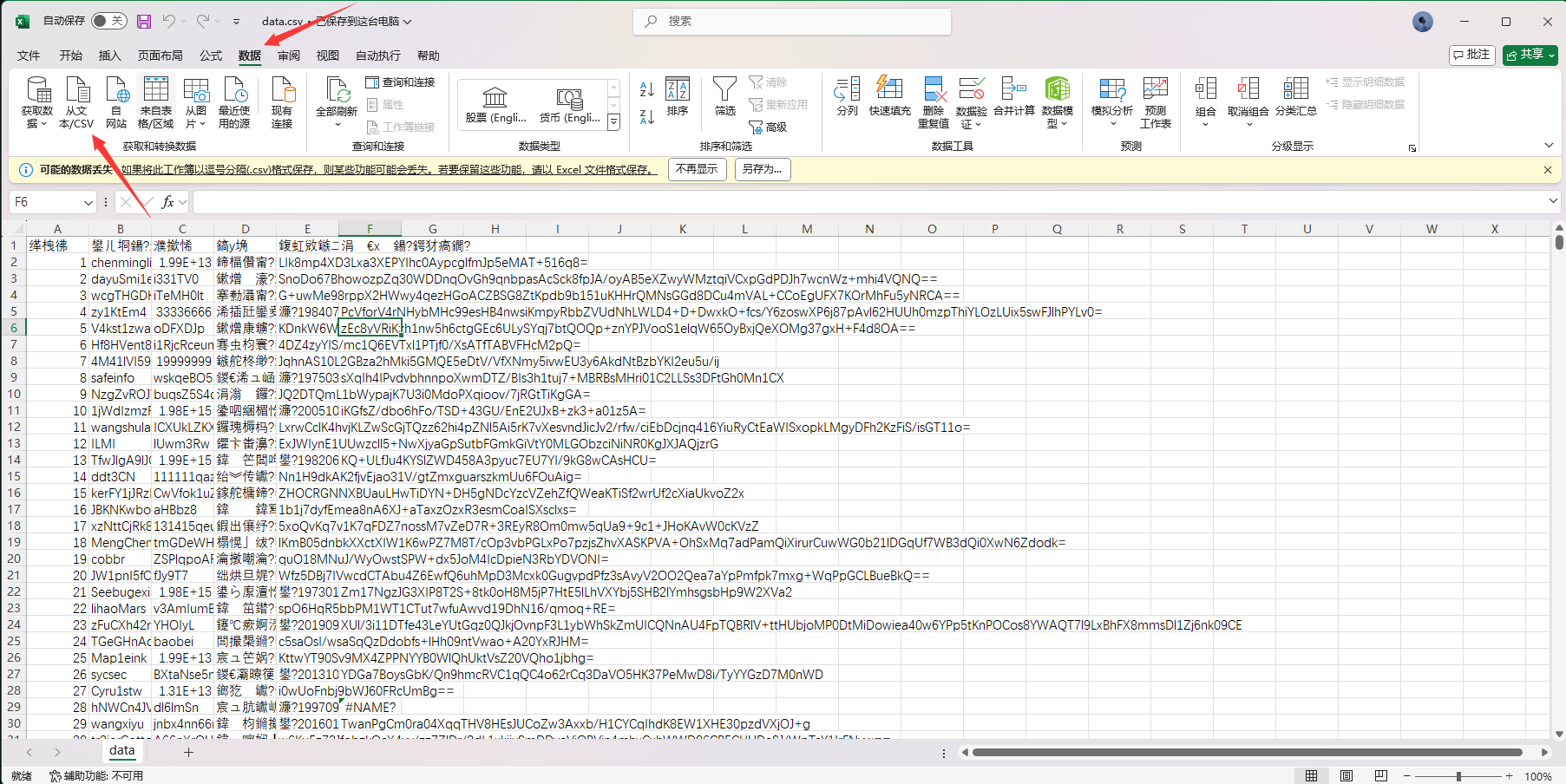The height and width of the screenshot is (784, 1566).
Task: Expand the Name Box dropdown showing F6
Action: pyautogui.click(x=88, y=202)
